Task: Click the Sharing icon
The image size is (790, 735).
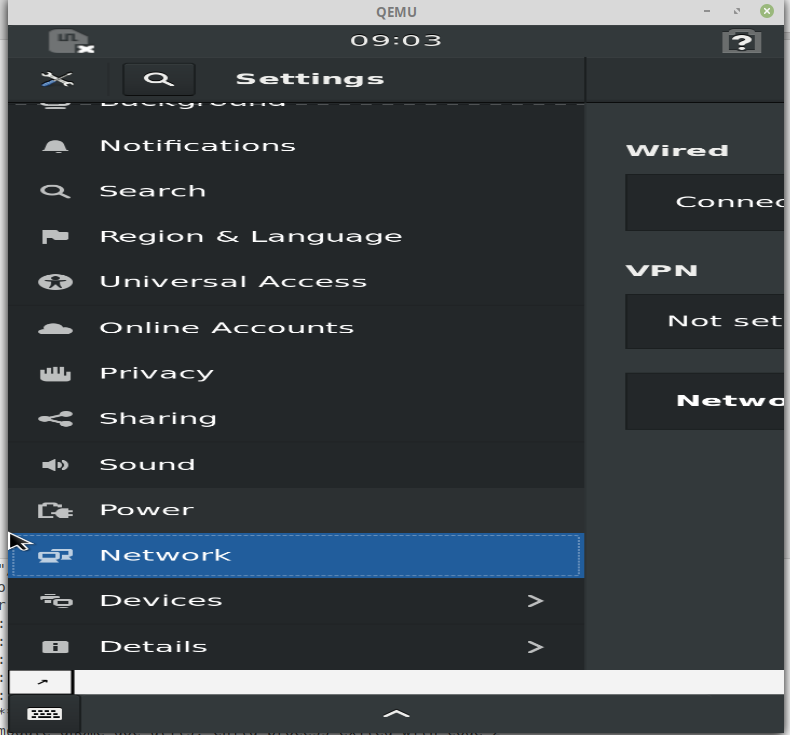Action: 55,419
